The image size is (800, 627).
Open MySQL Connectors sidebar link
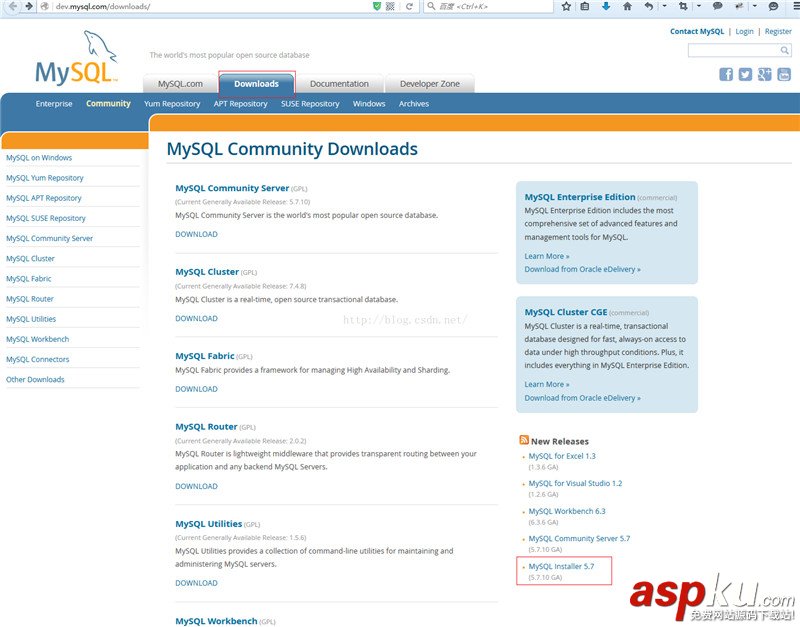coord(37,359)
